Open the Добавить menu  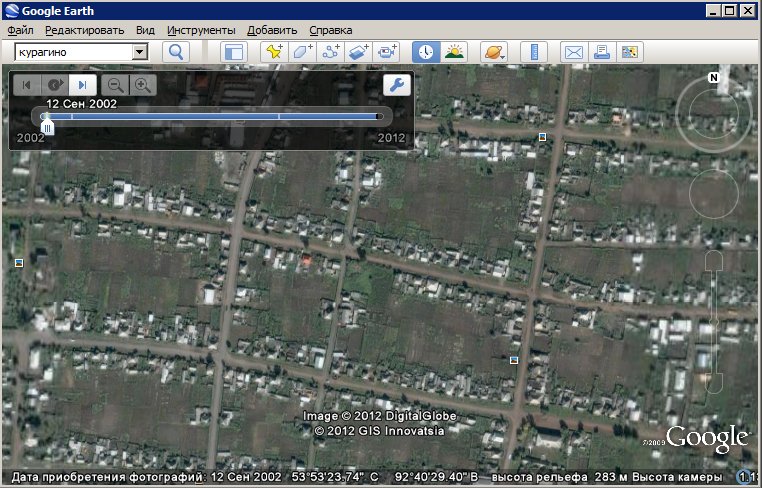(272, 30)
